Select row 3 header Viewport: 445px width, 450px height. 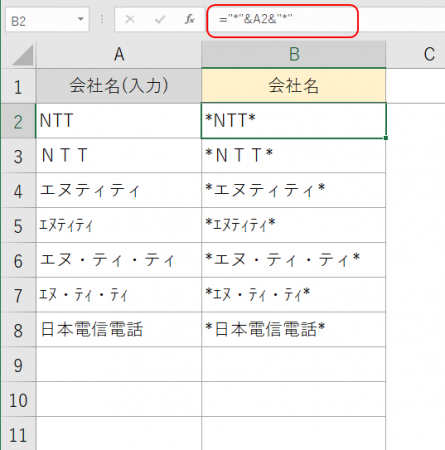[x=18, y=156]
